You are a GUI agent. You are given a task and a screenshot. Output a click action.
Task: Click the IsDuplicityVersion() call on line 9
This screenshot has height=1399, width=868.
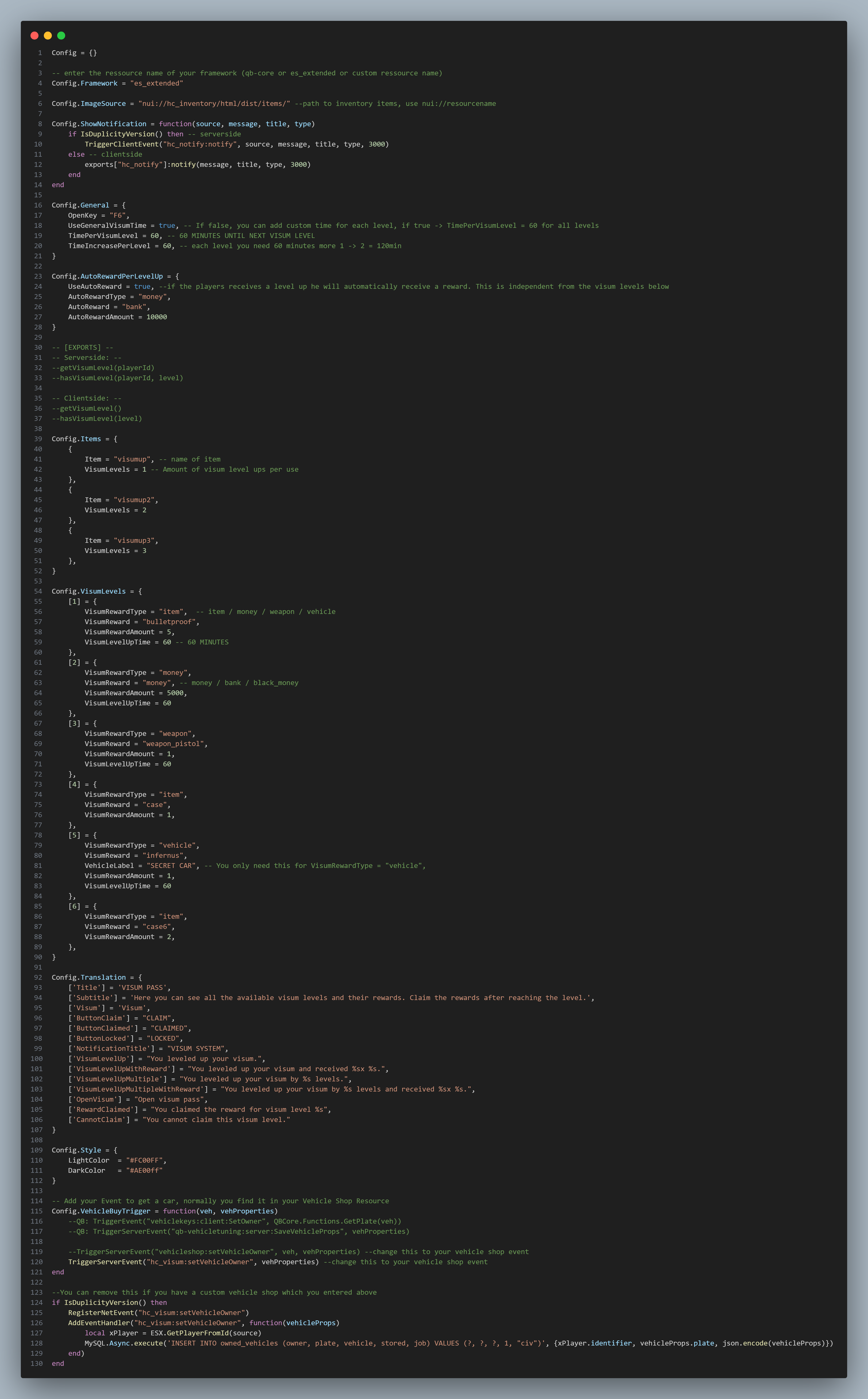[x=122, y=134]
